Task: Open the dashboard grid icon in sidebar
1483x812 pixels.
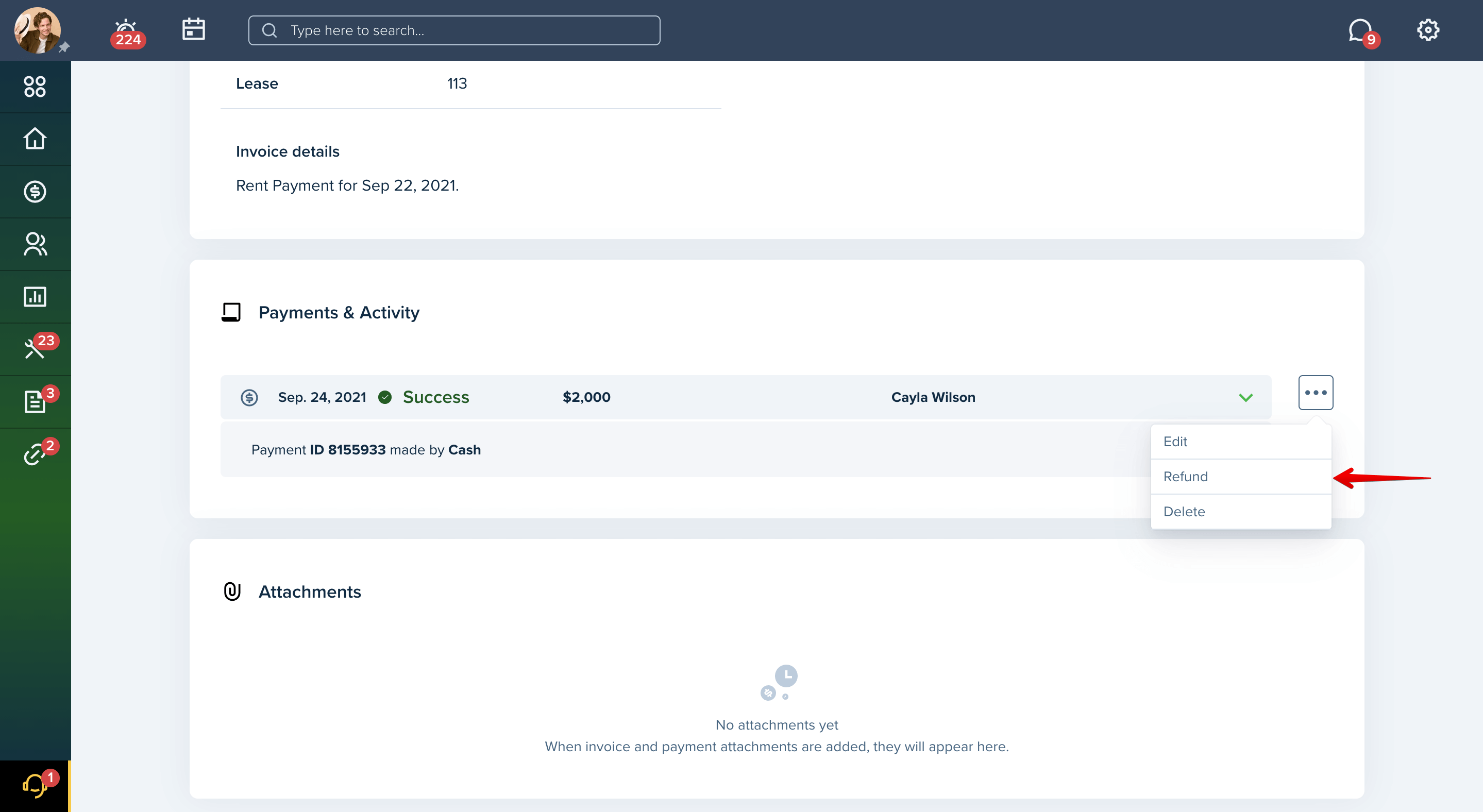Action: coord(35,87)
